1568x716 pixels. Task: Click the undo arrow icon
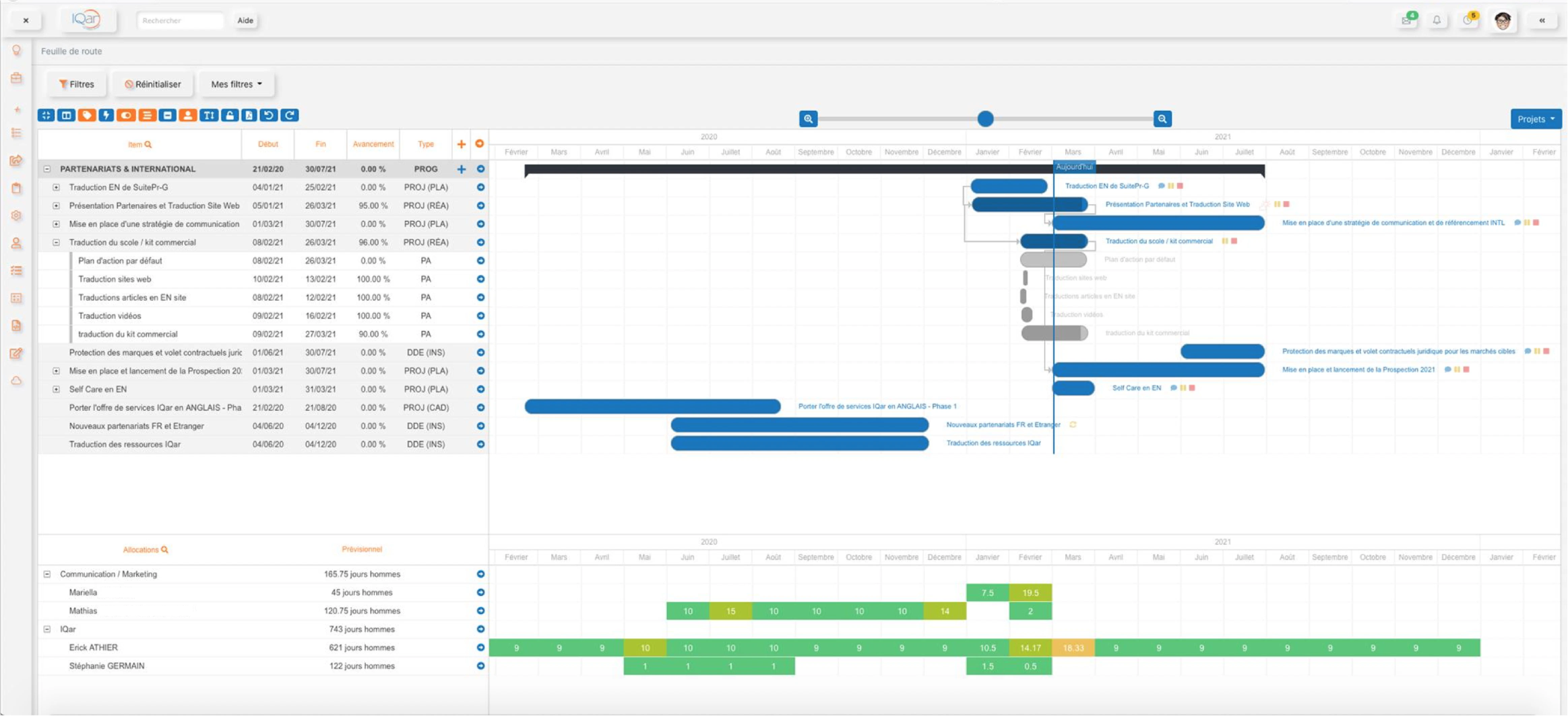[269, 115]
